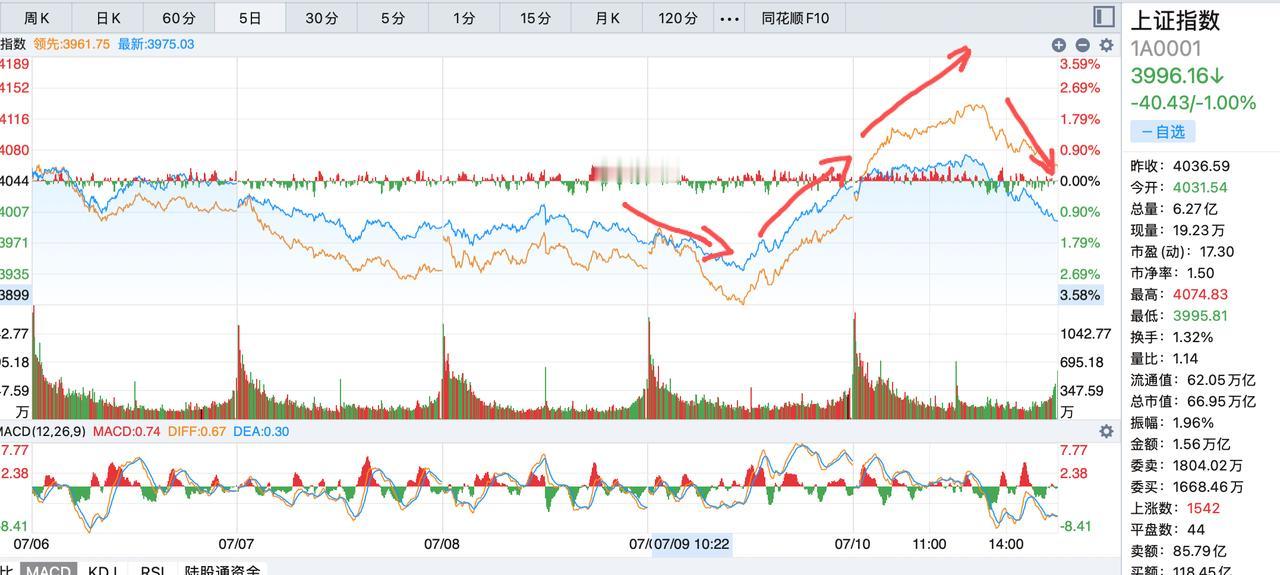Image resolution: width=1280 pixels, height=575 pixels.
Task: Click the current price 3996.16
Action: [x=1178, y=76]
